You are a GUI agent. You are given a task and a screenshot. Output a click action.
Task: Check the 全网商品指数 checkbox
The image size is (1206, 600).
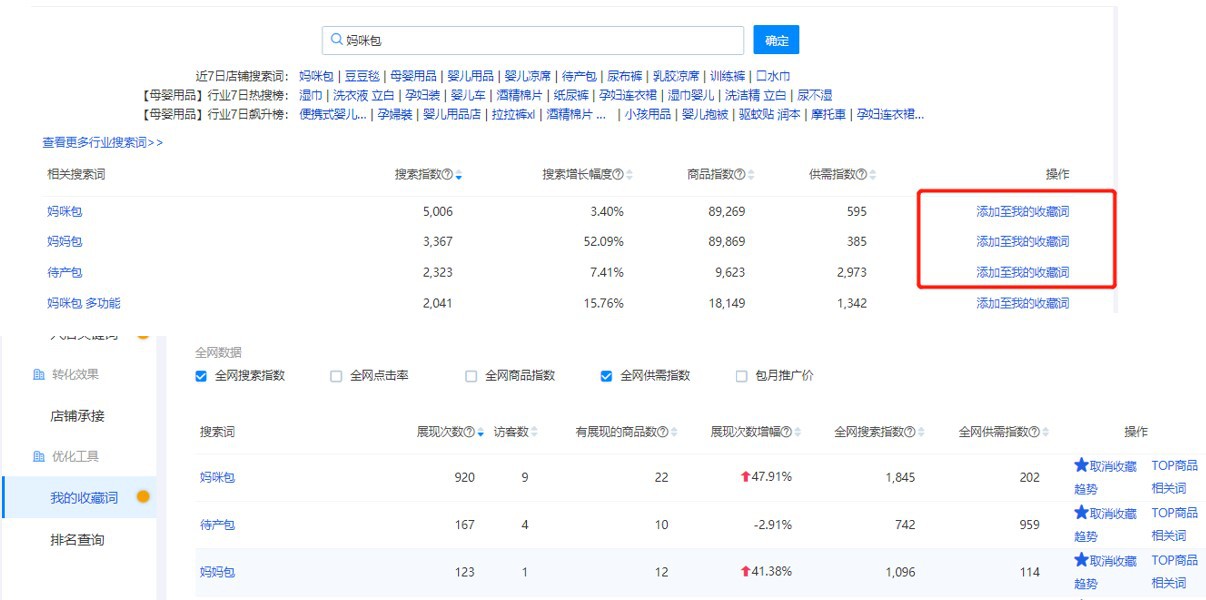pos(471,376)
